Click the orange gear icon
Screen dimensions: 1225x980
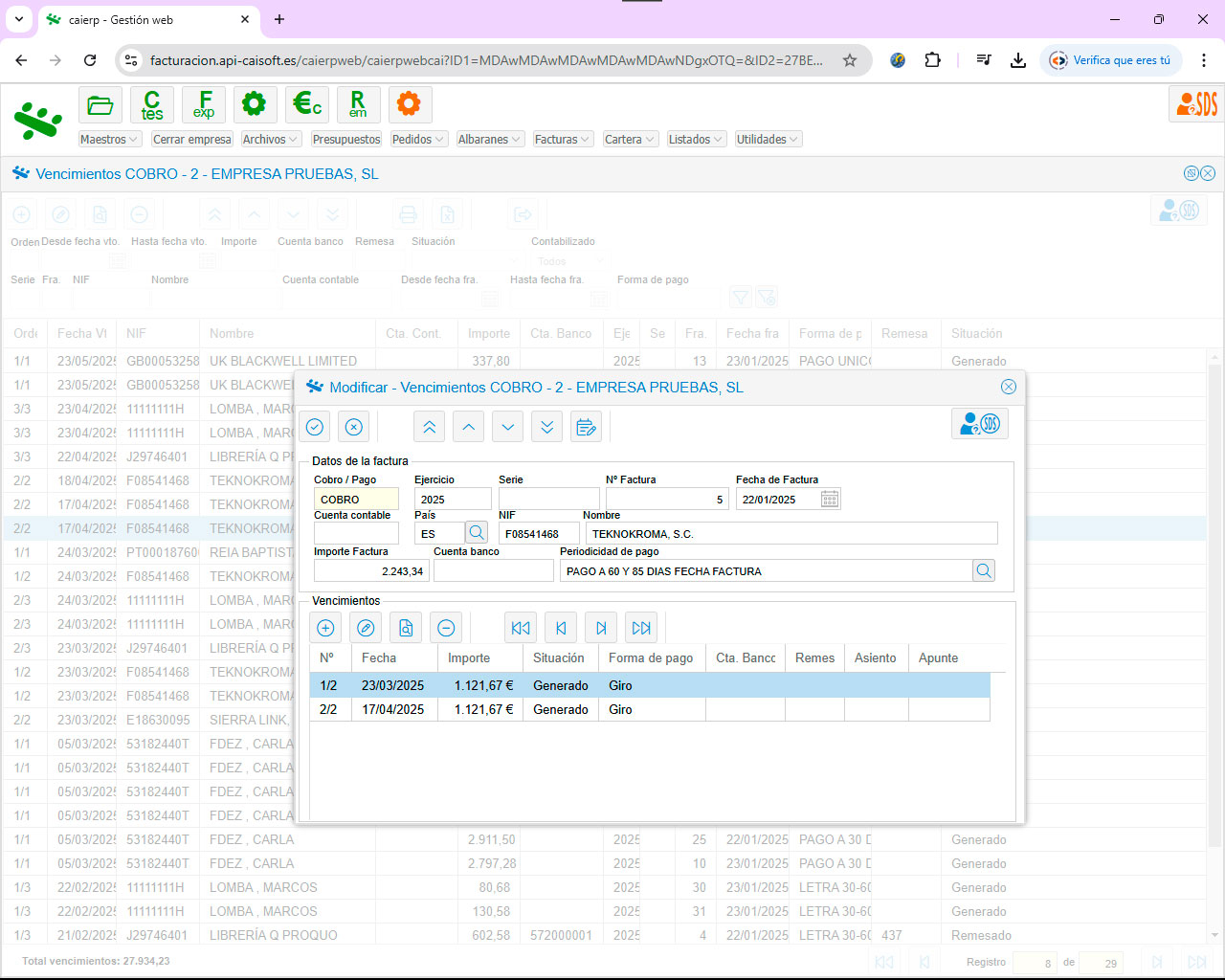(x=410, y=104)
